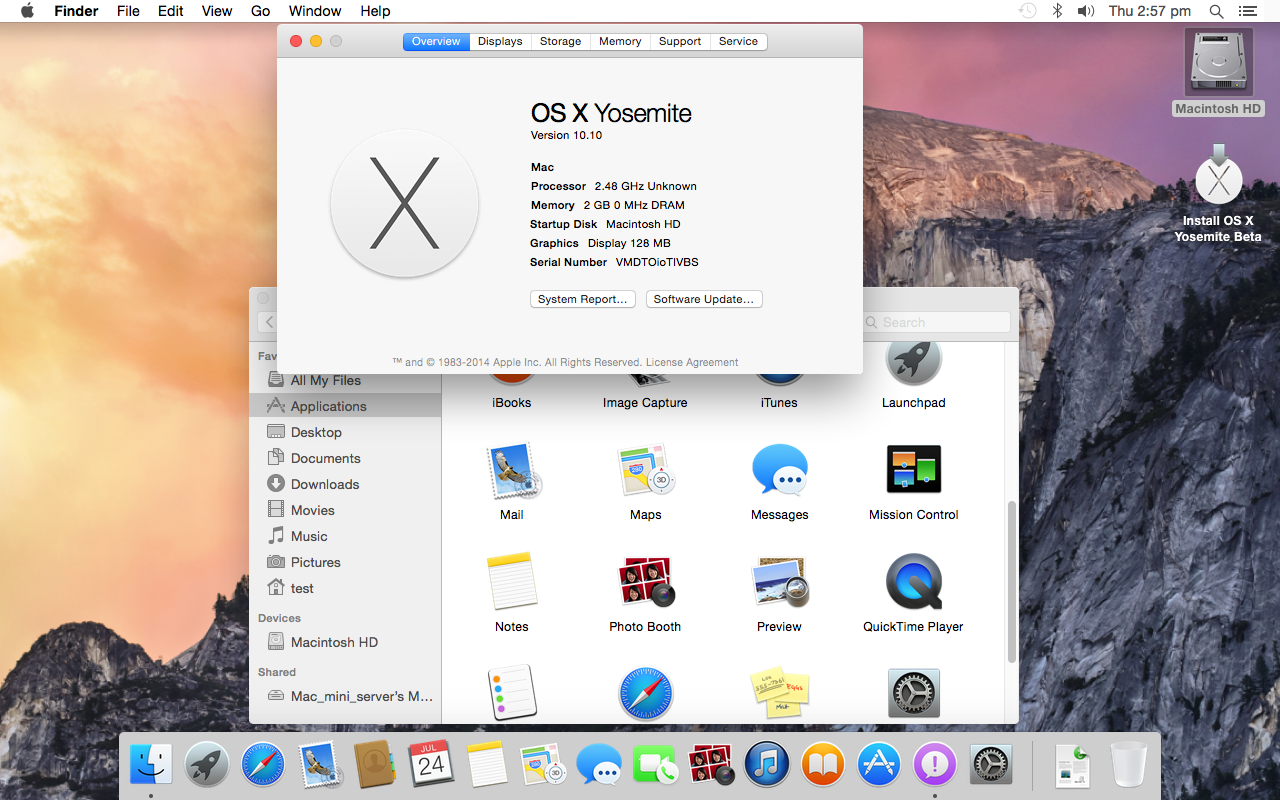Switch to the Storage tab
This screenshot has width=1280, height=800.
560,41
